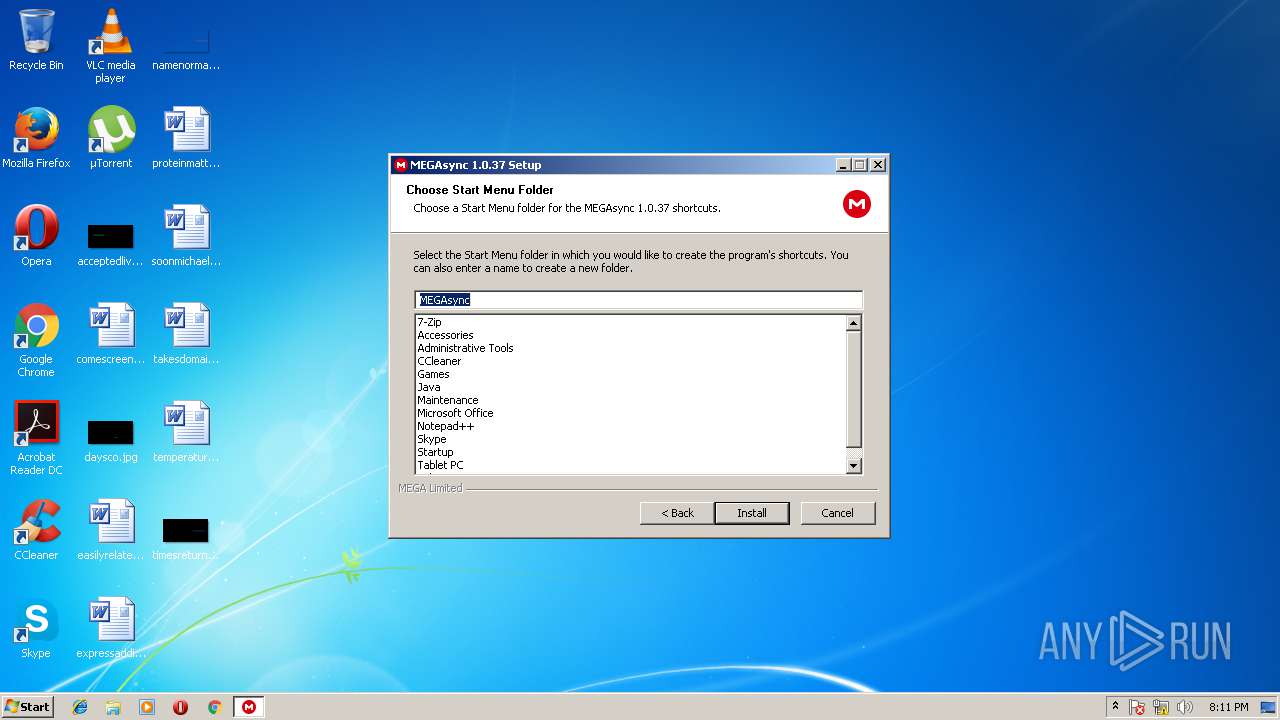Select Microsoft Office folder in list
This screenshot has width=1280, height=720.
pyautogui.click(x=631, y=413)
